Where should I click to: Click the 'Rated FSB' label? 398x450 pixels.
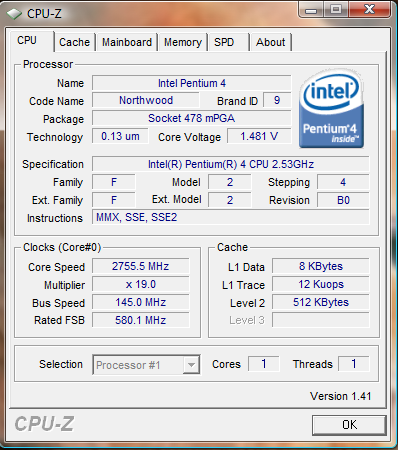pyautogui.click(x=59, y=320)
